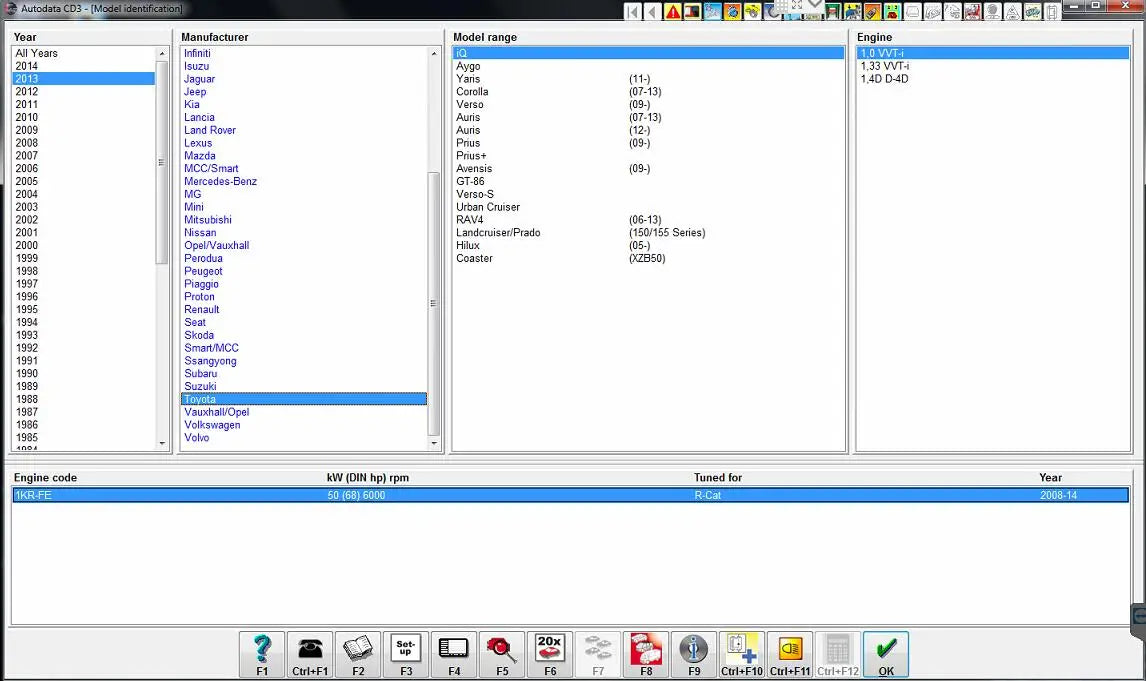Click the headlight icon labeled Ctrl+F11

pos(789,652)
